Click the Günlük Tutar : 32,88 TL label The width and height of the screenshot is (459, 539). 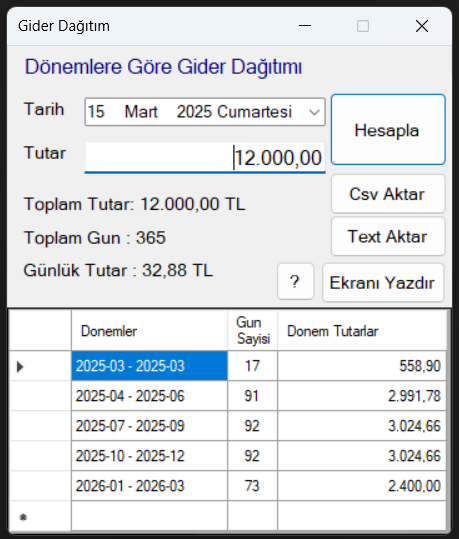point(118,270)
